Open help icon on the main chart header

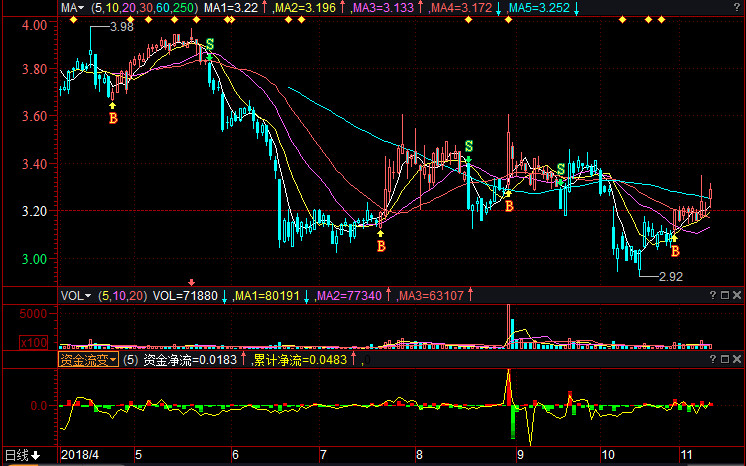[737, 7]
